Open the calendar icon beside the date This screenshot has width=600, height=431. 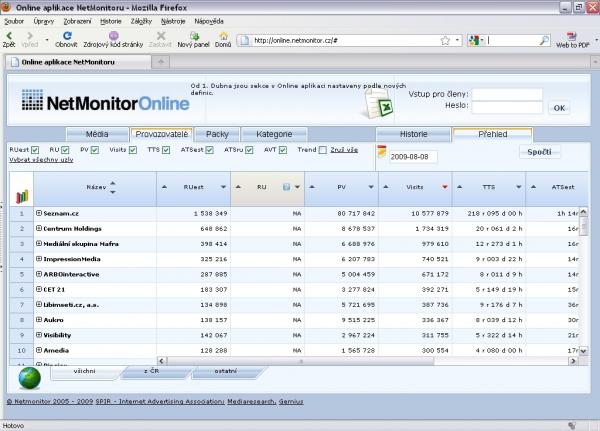tap(382, 152)
